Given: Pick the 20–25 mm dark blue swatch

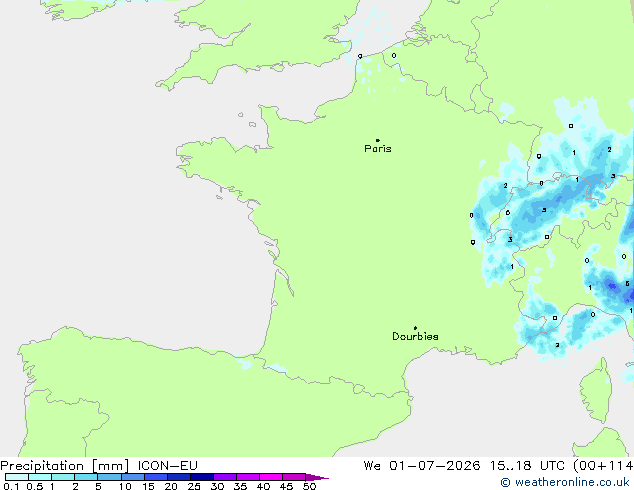Looking at the screenshot, I should 178,477.
